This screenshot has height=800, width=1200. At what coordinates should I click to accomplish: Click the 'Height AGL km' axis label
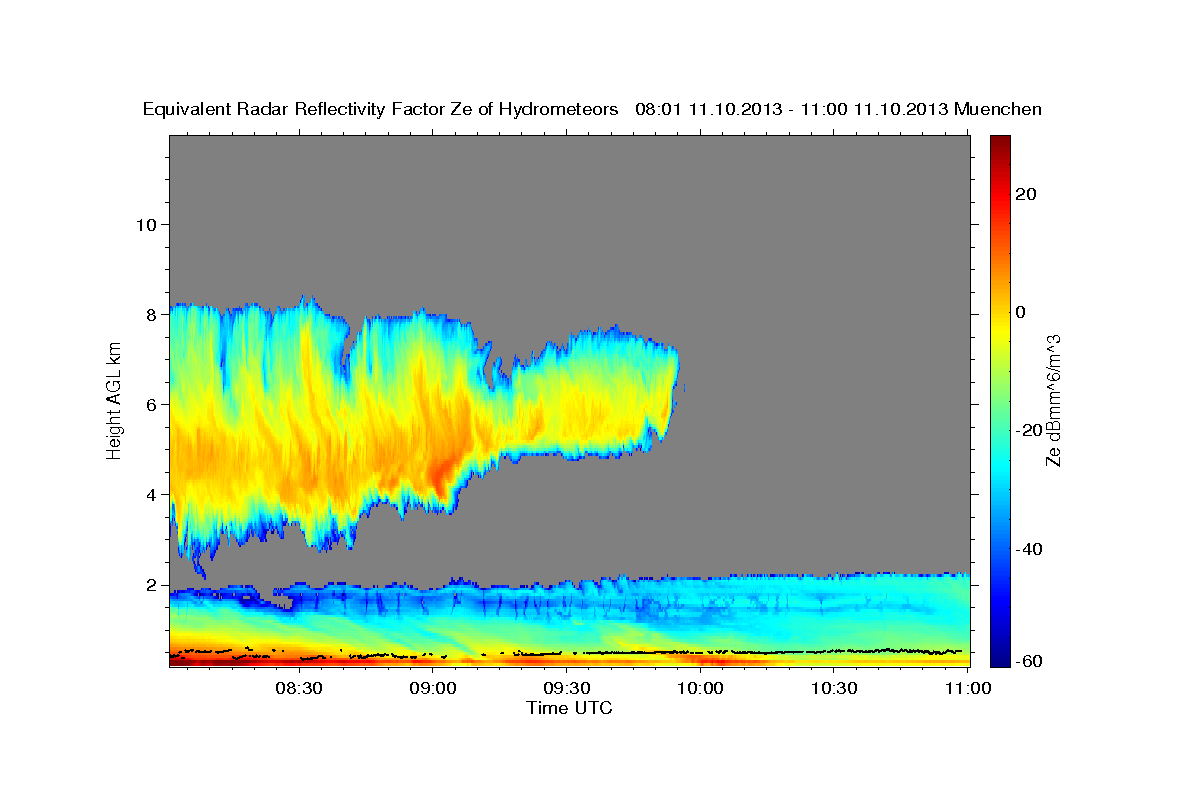coord(115,401)
